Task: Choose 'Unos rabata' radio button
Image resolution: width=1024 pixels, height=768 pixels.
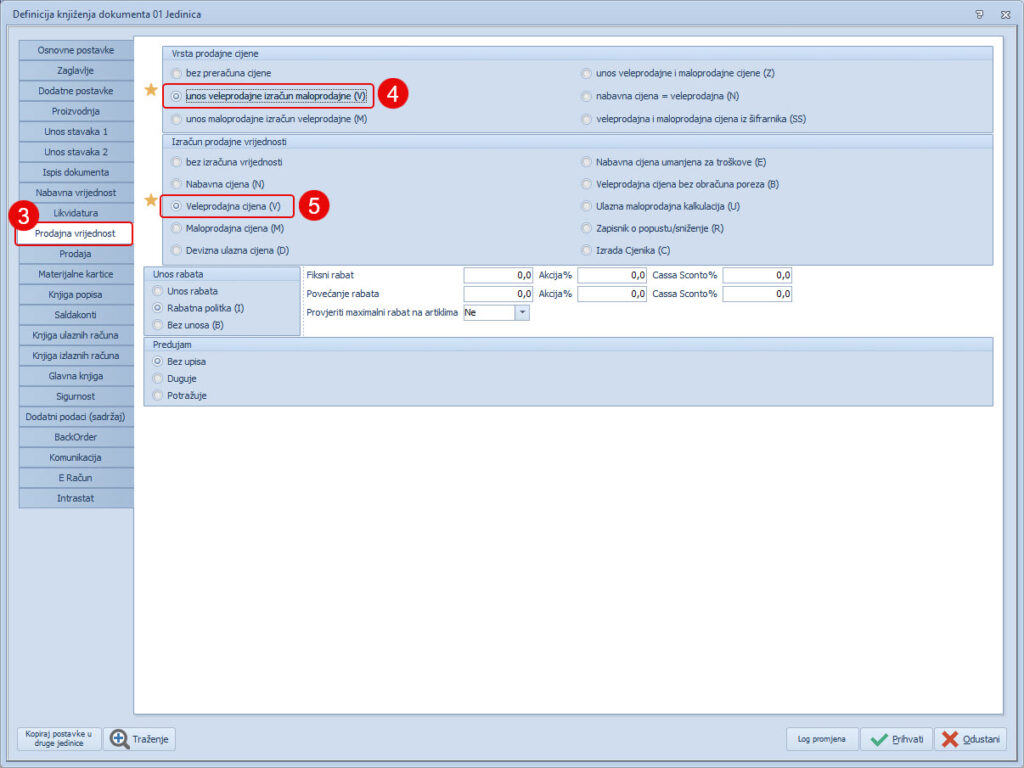Action: click(x=157, y=291)
